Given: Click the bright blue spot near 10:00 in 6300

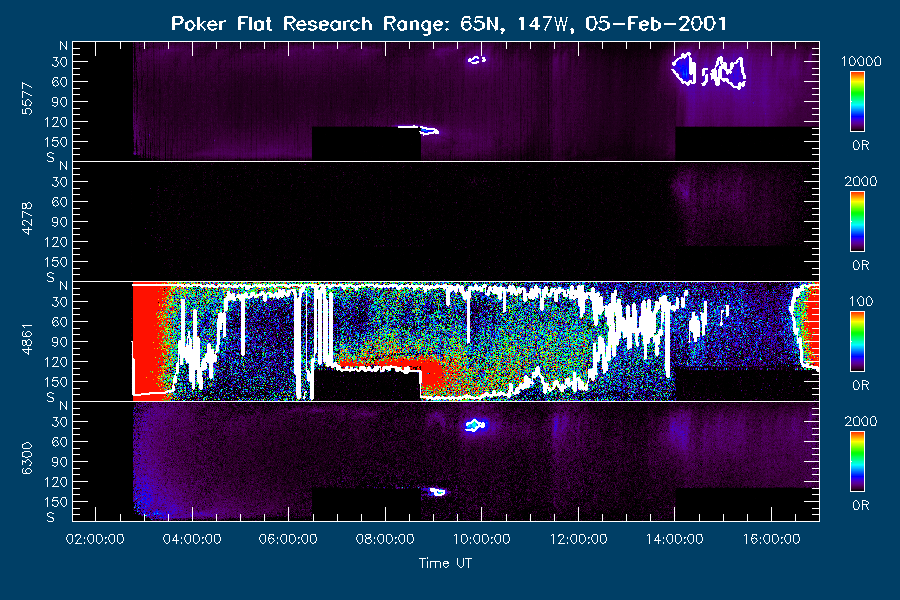Looking at the screenshot, I should [475, 425].
